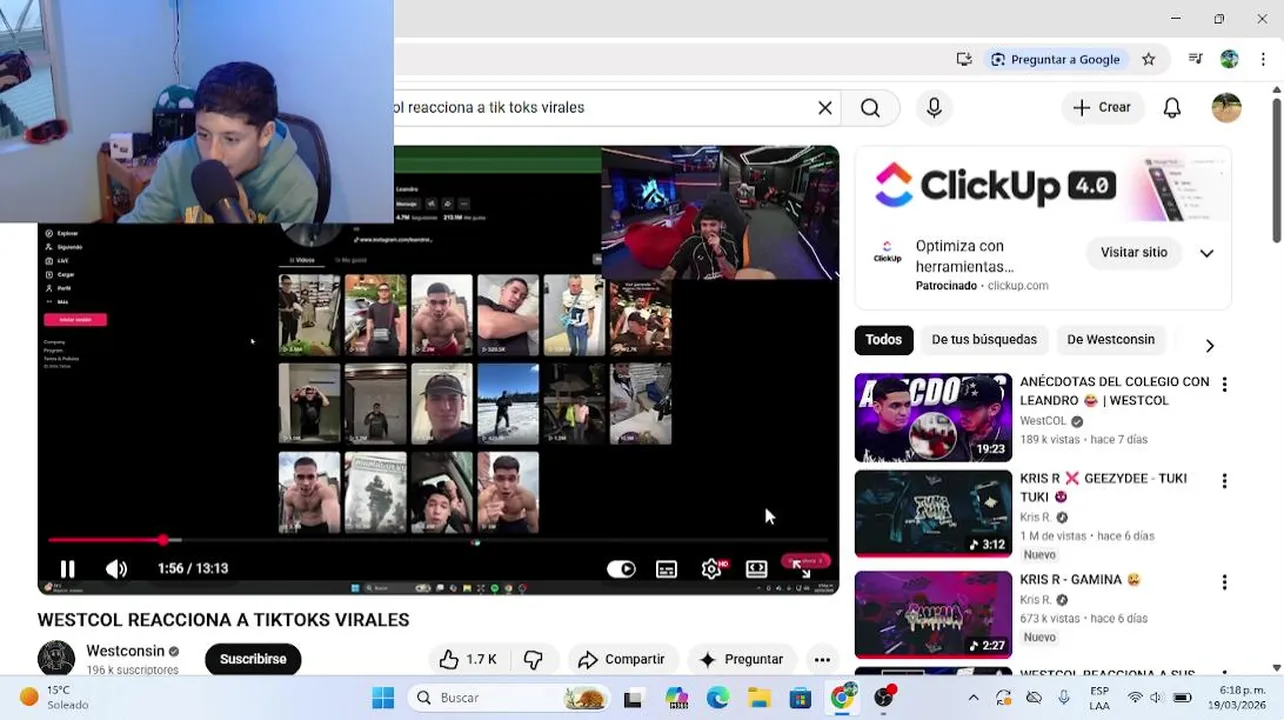Image resolution: width=1284 pixels, height=720 pixels.
Task: Open the network Wi-Fi tray icon
Action: pos(1135,698)
